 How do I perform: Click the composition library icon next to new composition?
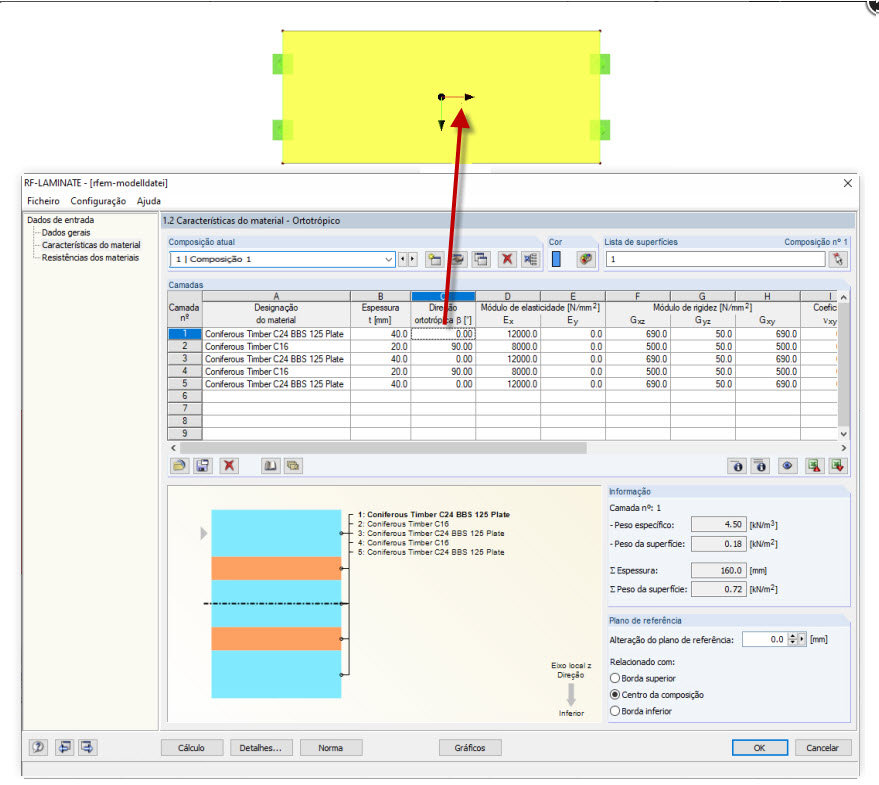click(458, 260)
